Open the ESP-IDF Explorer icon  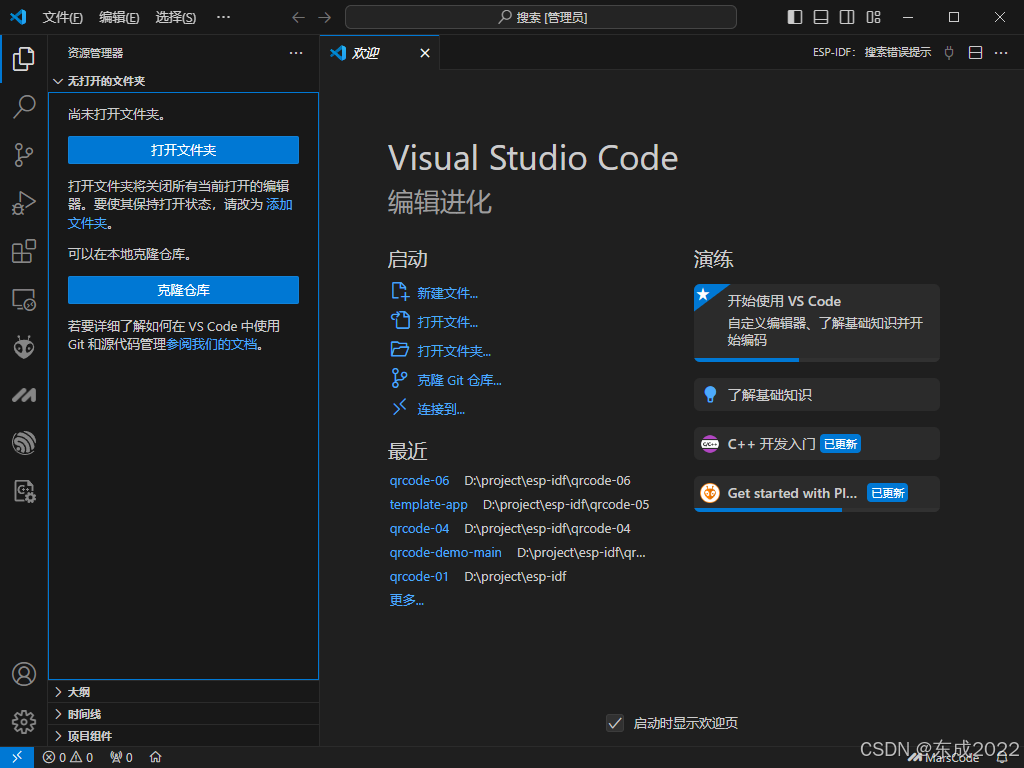pos(24,443)
